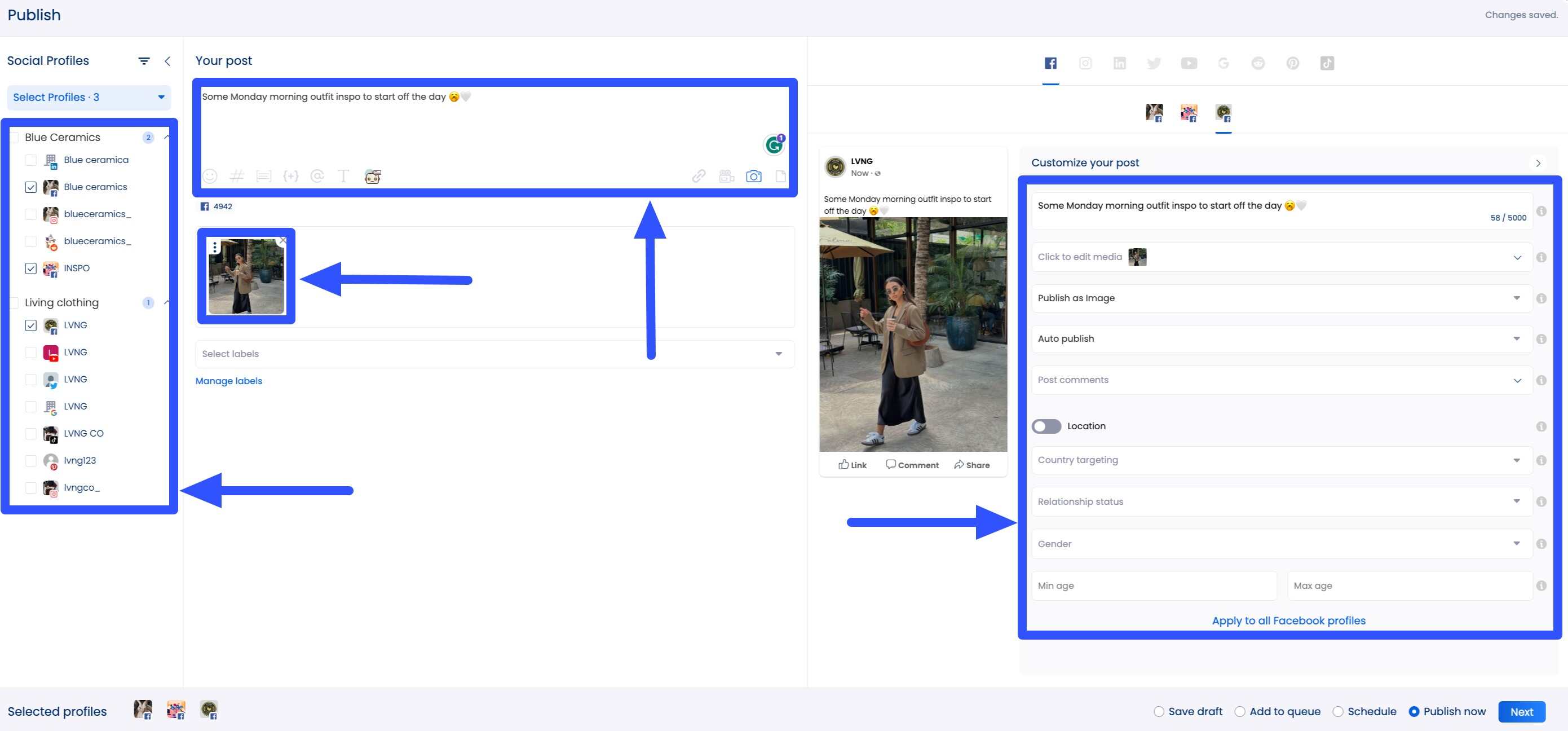Screen dimensions: 1568x731
Task: Open the AI assistant robot icon
Action: [373, 177]
